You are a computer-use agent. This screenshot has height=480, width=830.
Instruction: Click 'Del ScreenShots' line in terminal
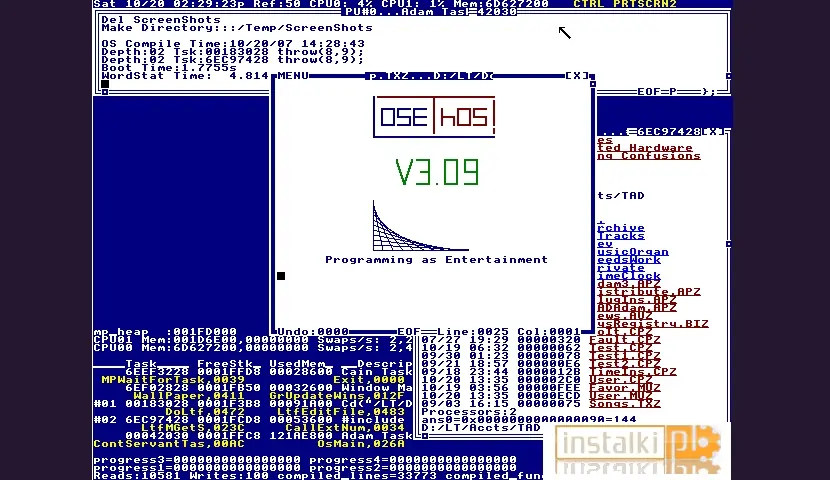point(161,20)
